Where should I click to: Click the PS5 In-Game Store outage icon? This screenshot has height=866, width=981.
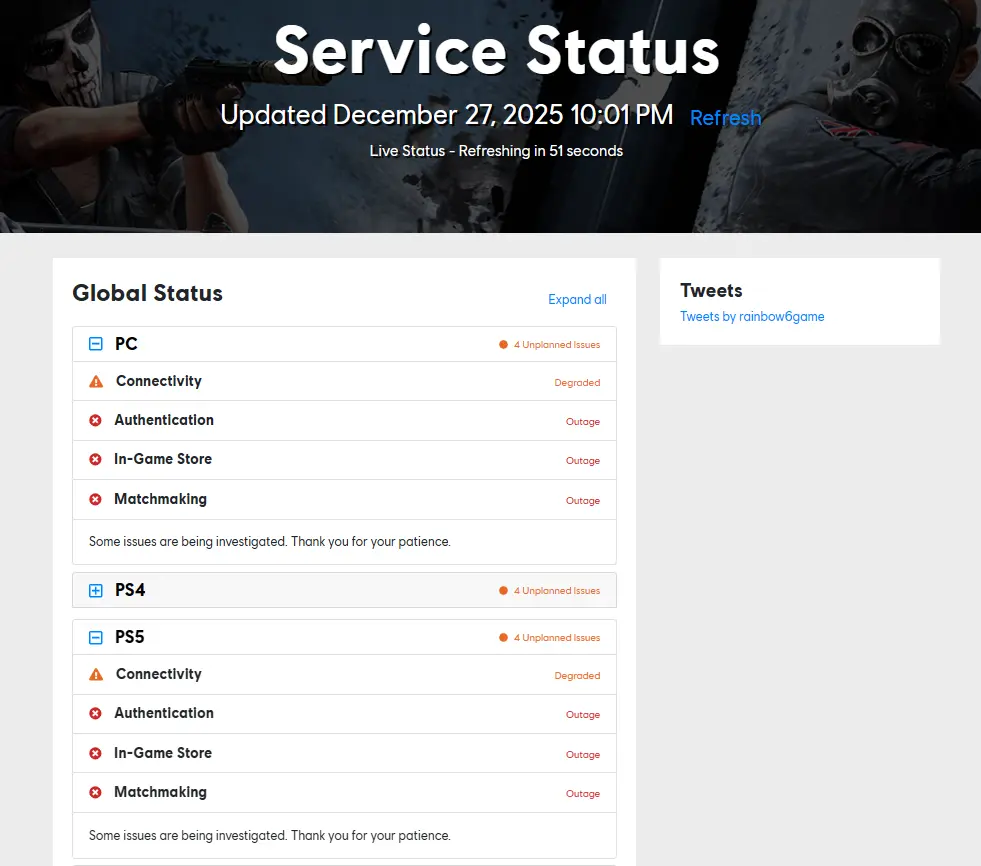tap(96, 753)
